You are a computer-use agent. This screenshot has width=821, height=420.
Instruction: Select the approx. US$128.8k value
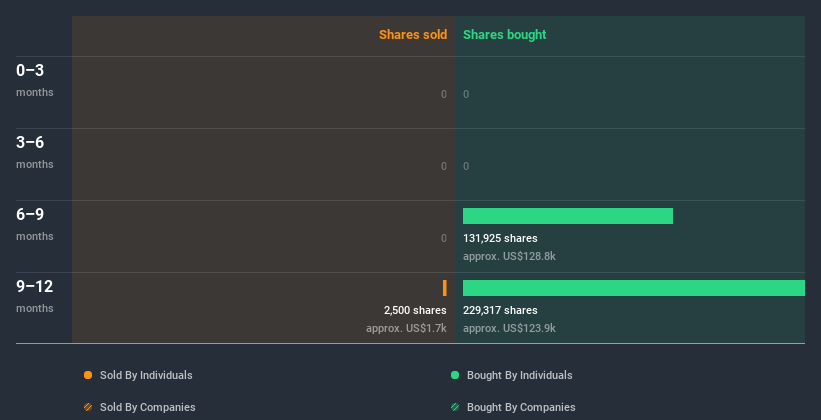tap(509, 257)
